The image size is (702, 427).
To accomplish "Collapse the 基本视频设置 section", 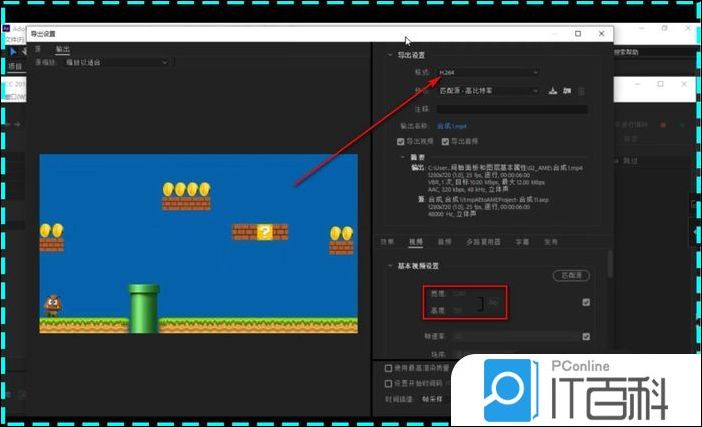I will (x=390, y=266).
